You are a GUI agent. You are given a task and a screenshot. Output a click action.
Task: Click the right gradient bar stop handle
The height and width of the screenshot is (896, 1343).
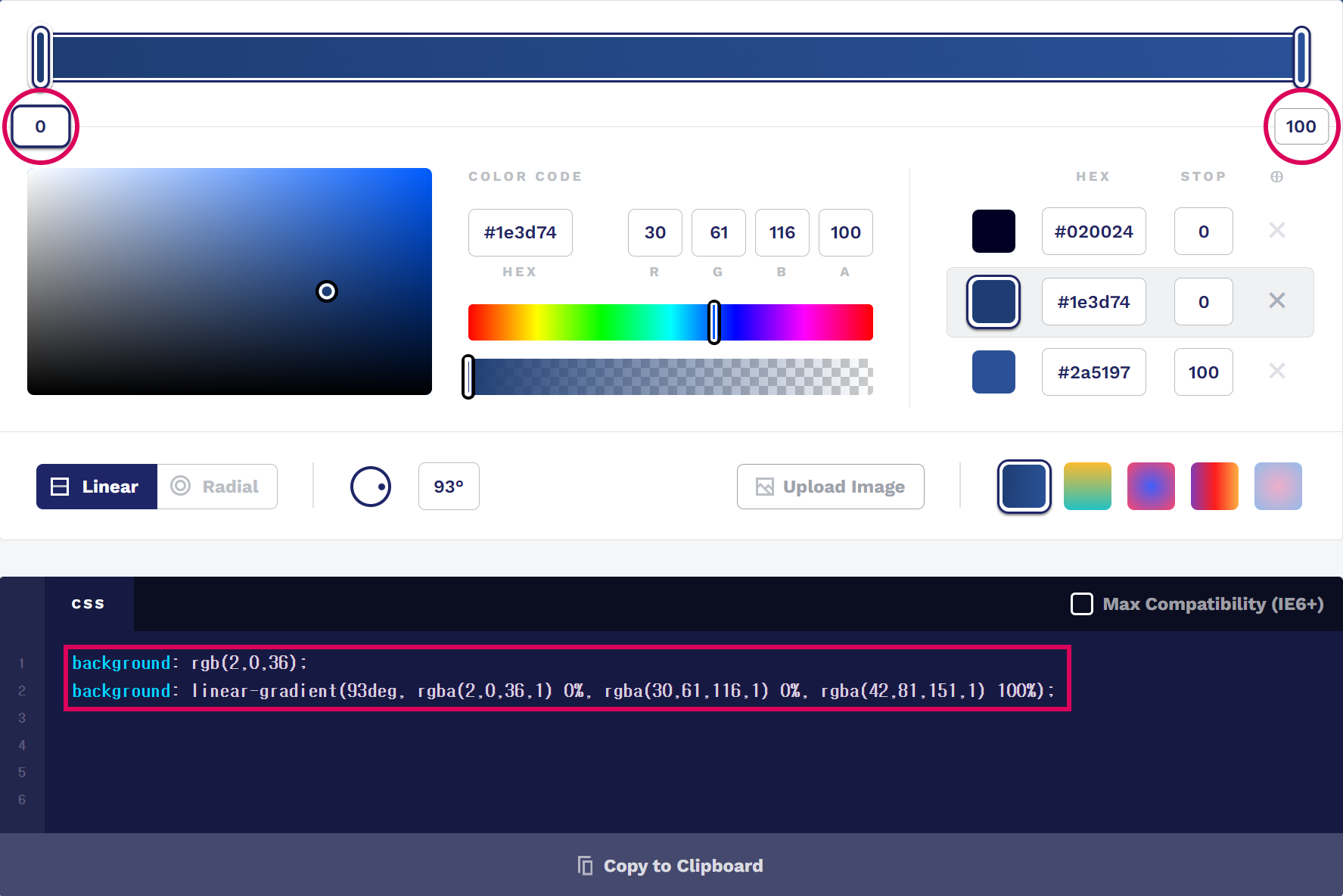[x=1301, y=57]
